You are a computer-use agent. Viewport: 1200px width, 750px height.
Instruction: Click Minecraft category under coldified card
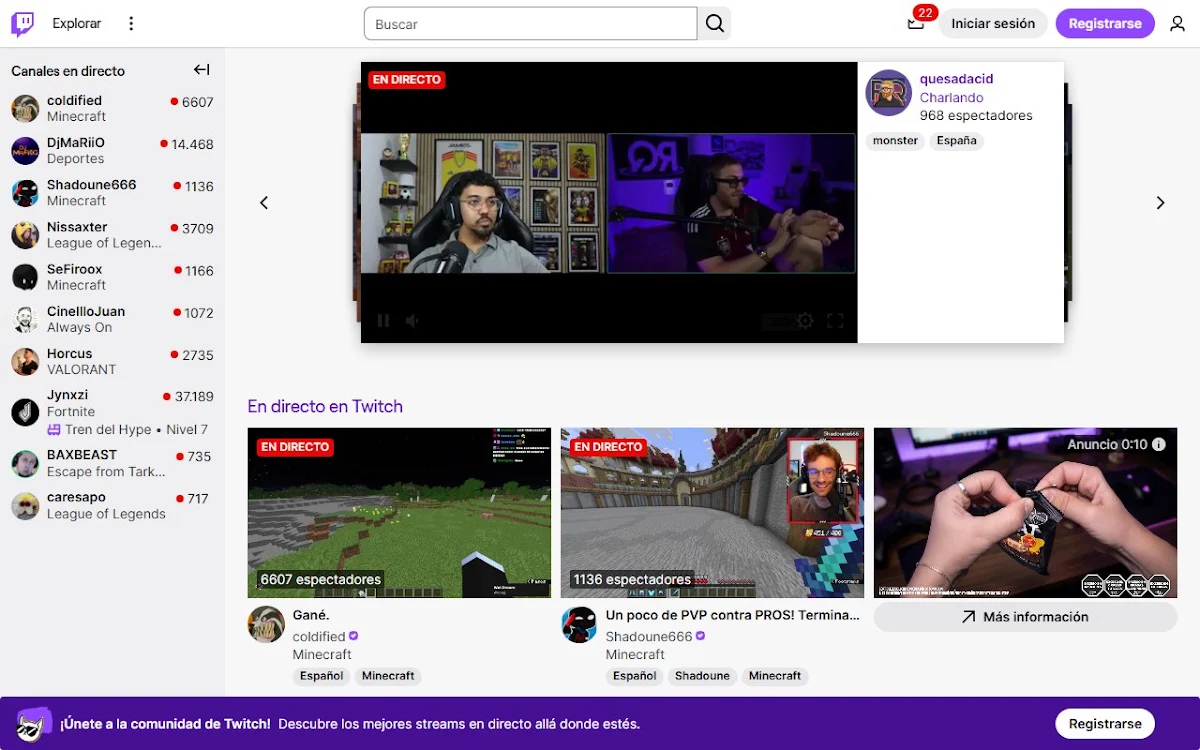coord(322,654)
